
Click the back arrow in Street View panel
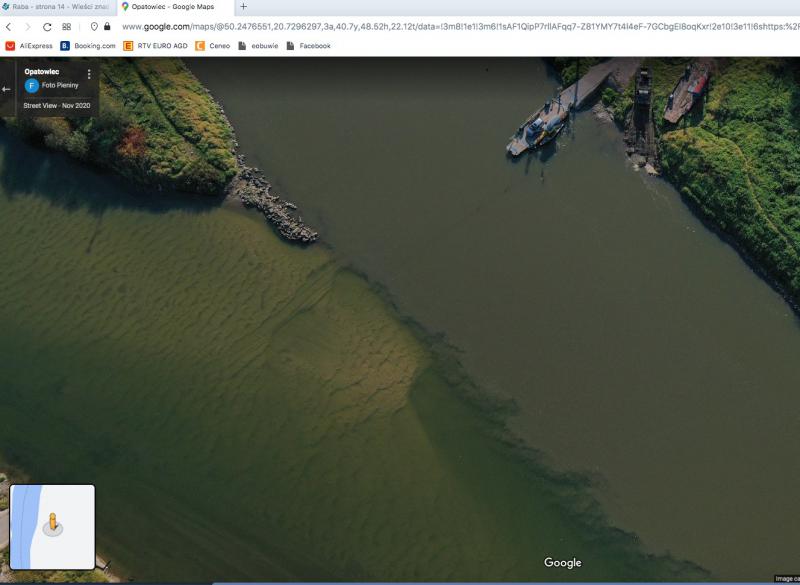pyautogui.click(x=6, y=89)
